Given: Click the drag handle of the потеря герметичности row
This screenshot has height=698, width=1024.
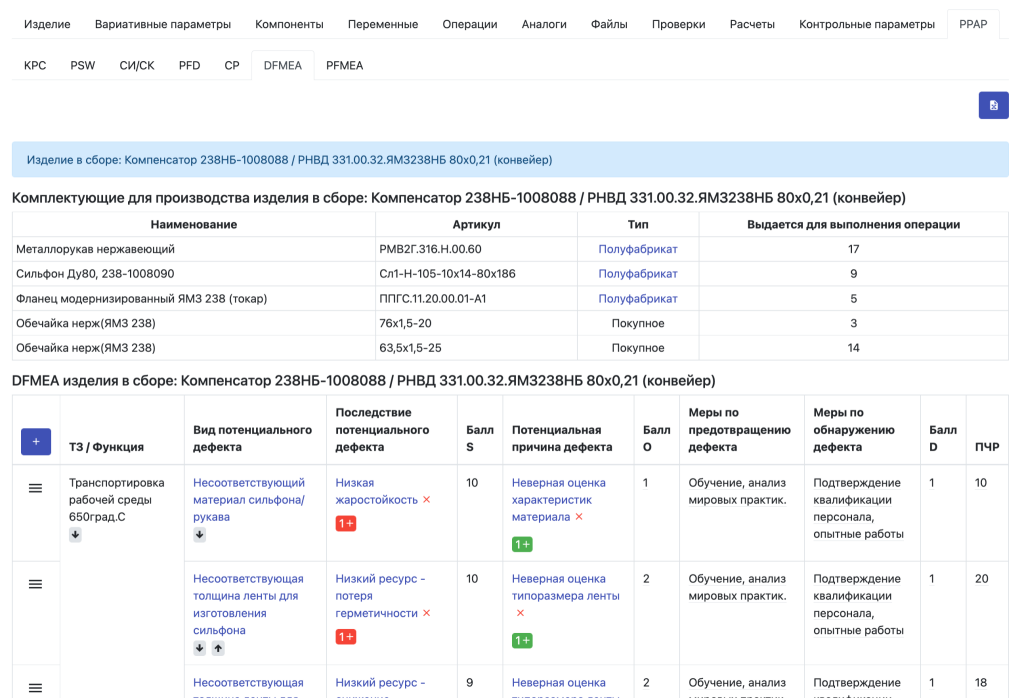Looking at the screenshot, I should tap(35, 584).
